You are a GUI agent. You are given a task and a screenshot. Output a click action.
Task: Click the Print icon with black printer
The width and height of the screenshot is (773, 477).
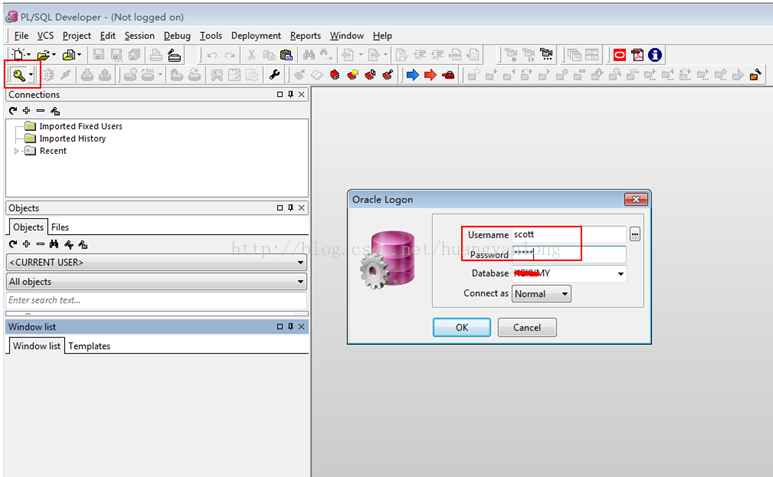point(174,55)
